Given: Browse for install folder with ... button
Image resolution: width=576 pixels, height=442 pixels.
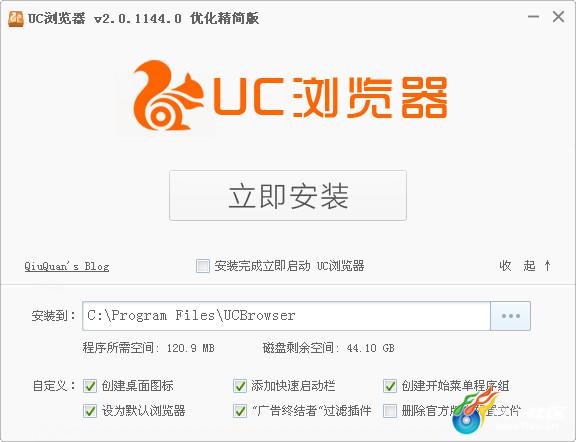Looking at the screenshot, I should [511, 316].
